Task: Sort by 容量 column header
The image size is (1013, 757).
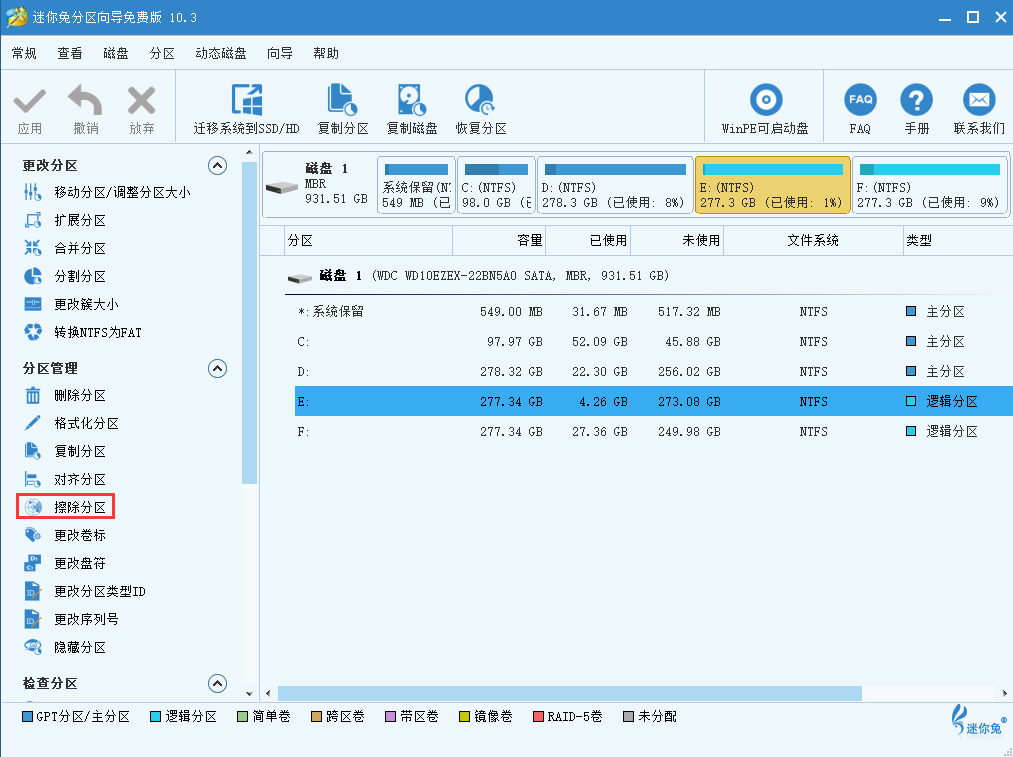Action: (499, 241)
